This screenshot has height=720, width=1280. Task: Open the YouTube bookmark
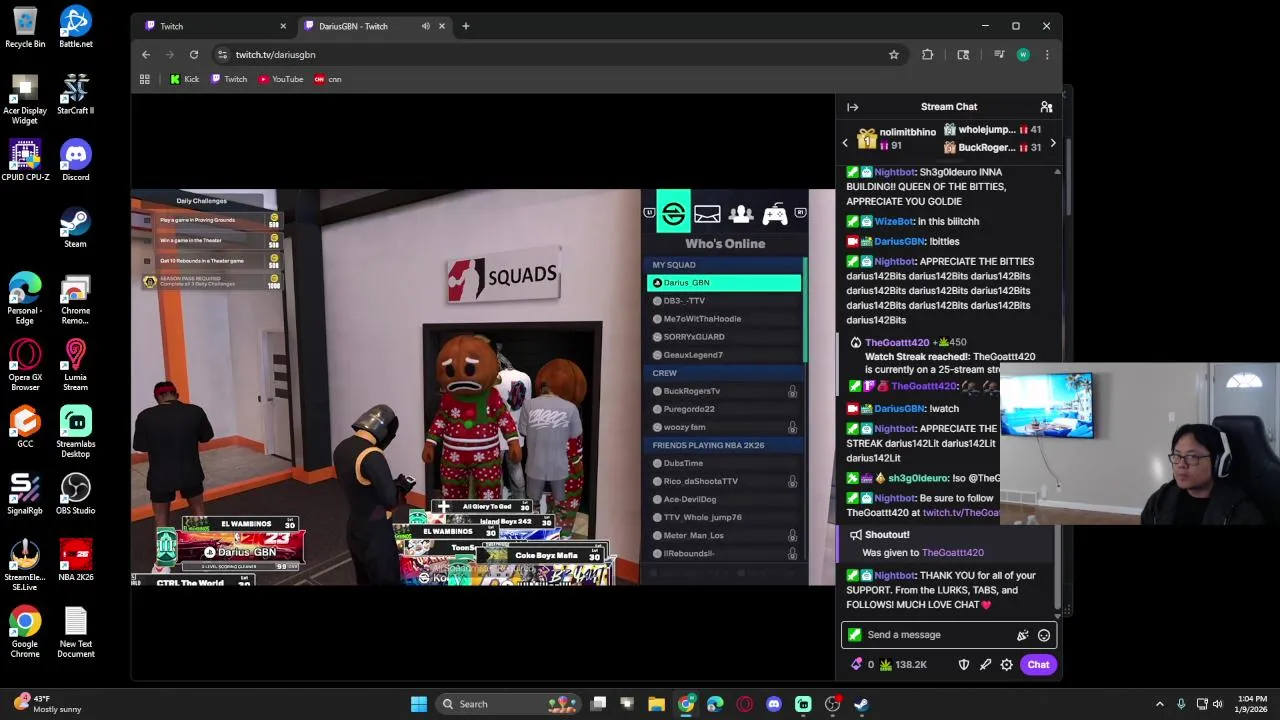(x=281, y=79)
